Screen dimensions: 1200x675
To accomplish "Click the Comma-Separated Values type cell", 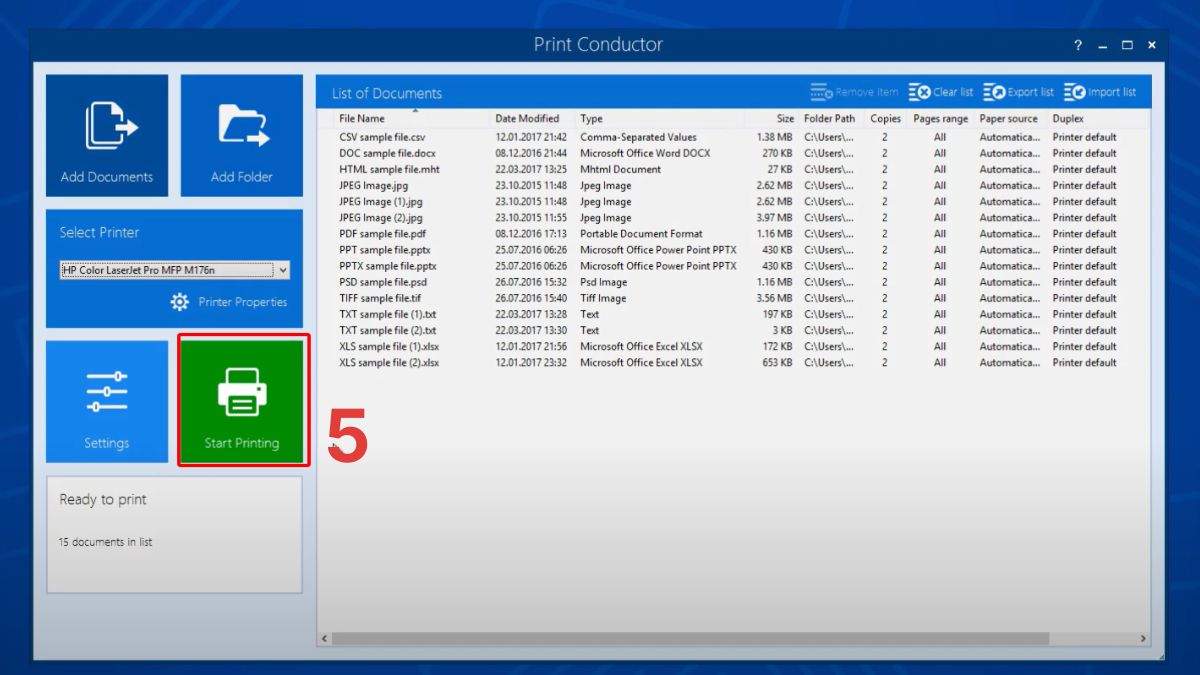I will (x=638, y=137).
